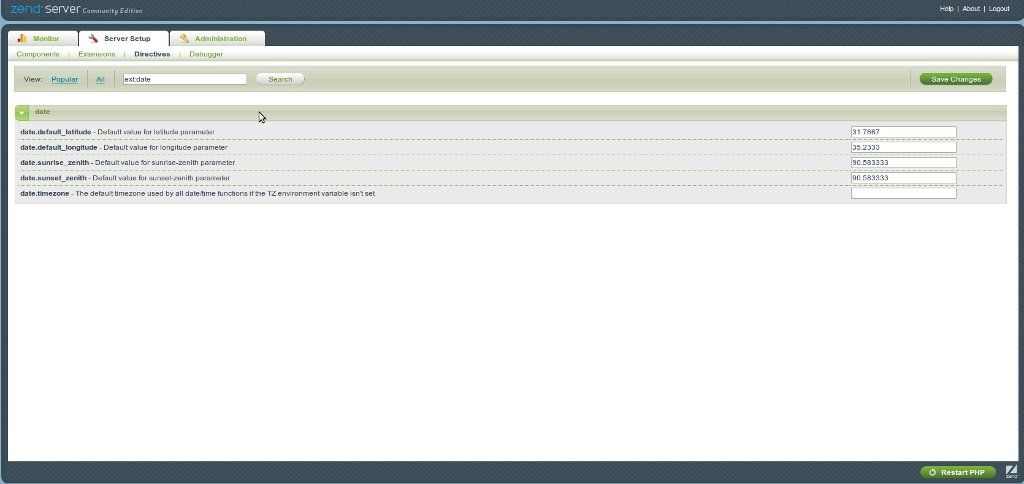
Task: Open the Help link
Action: pos(946,8)
